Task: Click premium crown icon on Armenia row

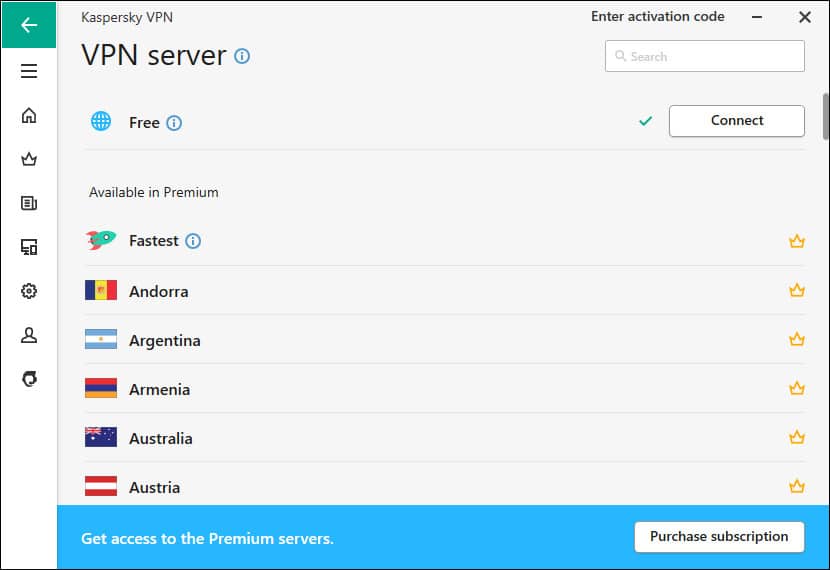Action: point(797,388)
